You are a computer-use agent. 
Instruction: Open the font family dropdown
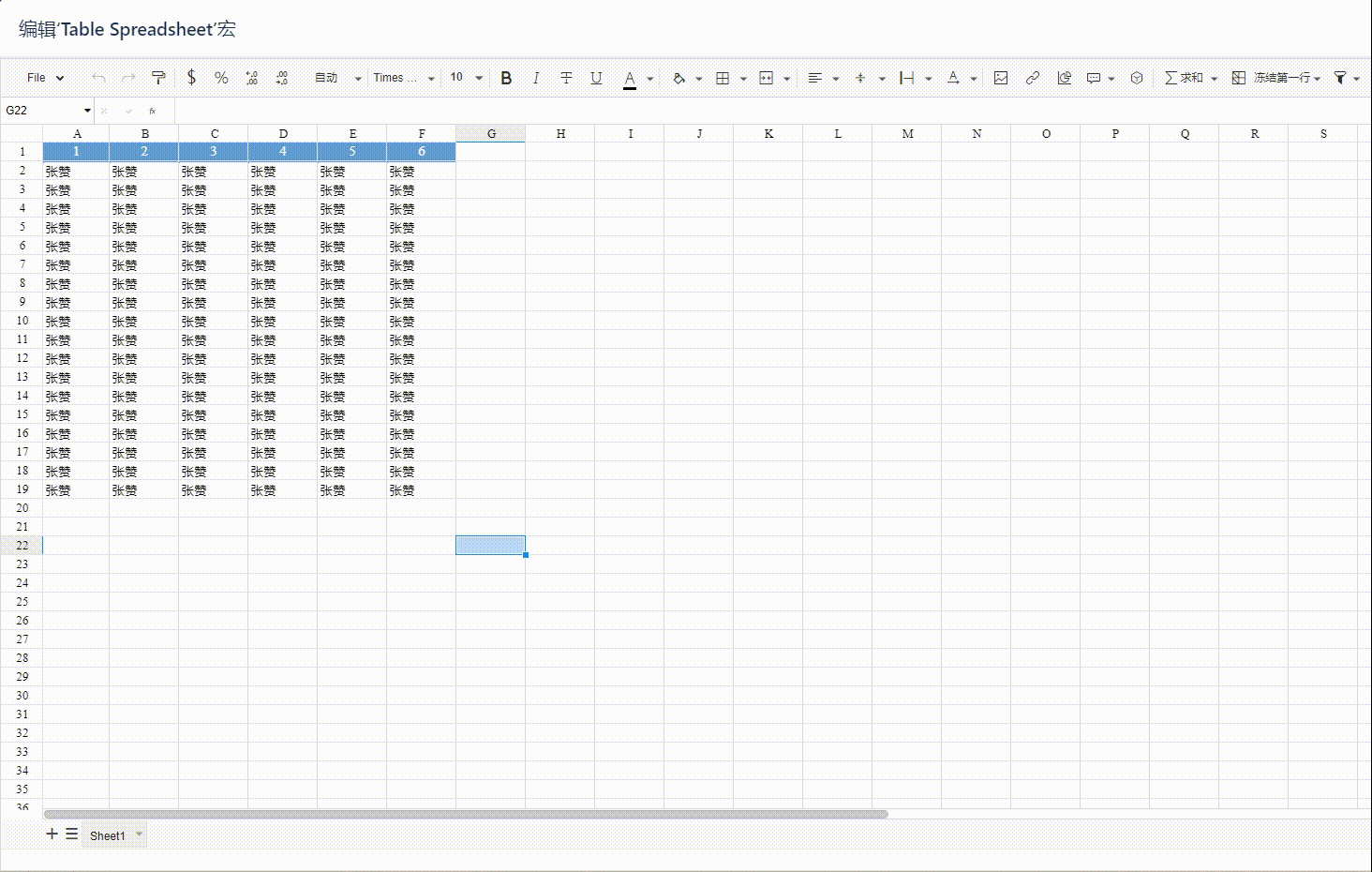tap(397, 78)
